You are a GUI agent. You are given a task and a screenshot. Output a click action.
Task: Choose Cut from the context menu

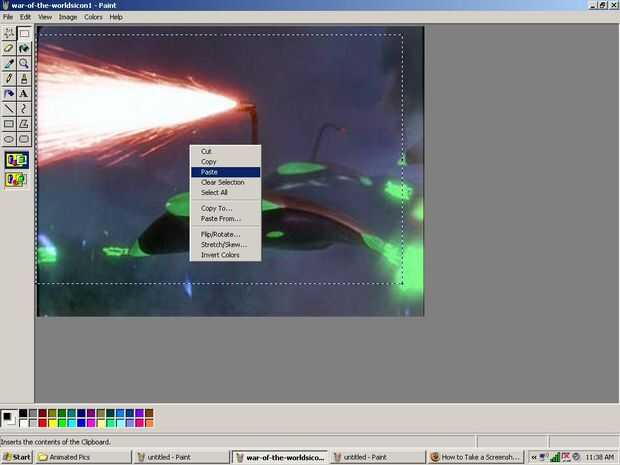[225, 151]
